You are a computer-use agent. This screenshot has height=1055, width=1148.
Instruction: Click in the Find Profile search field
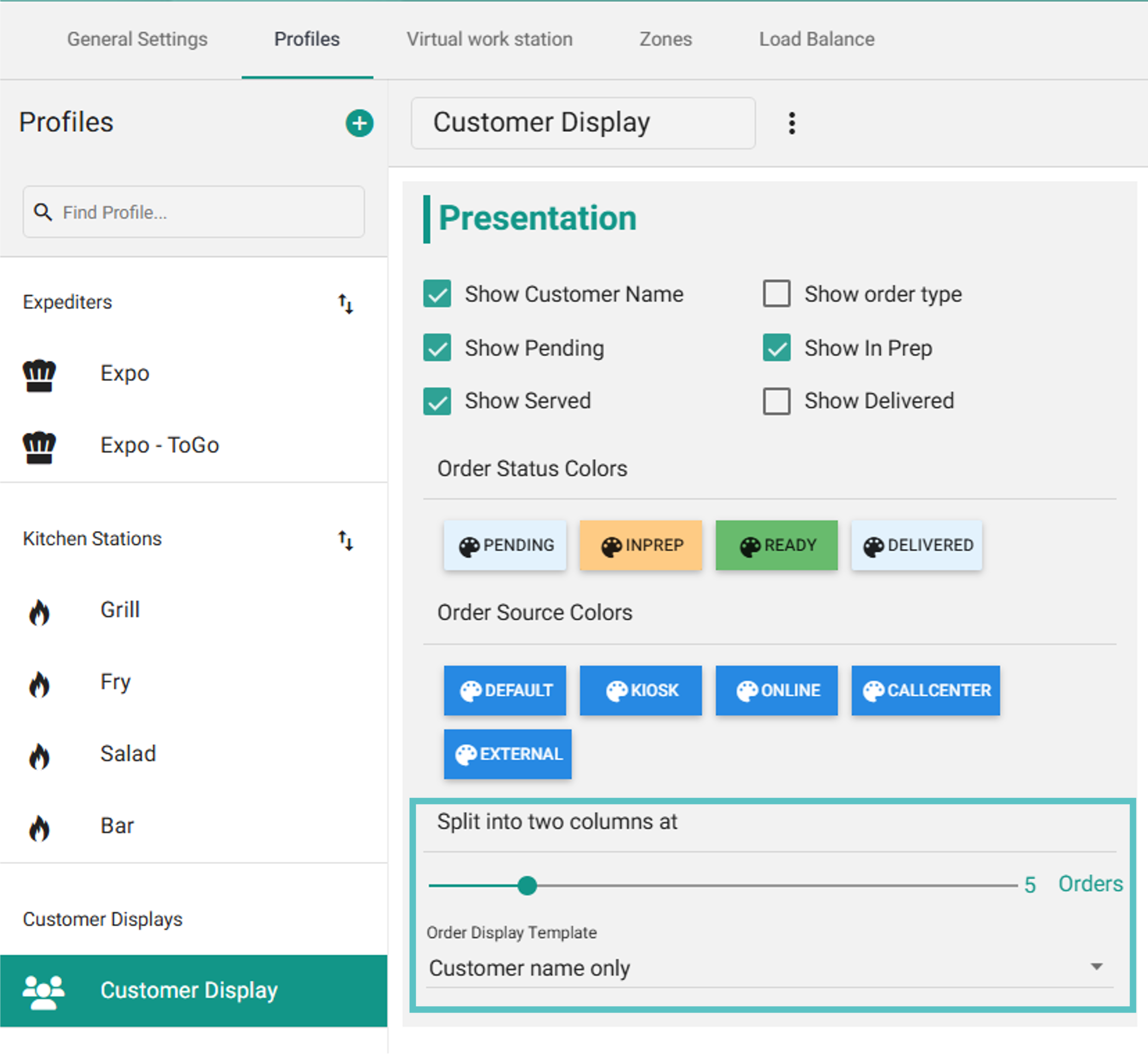coord(206,212)
